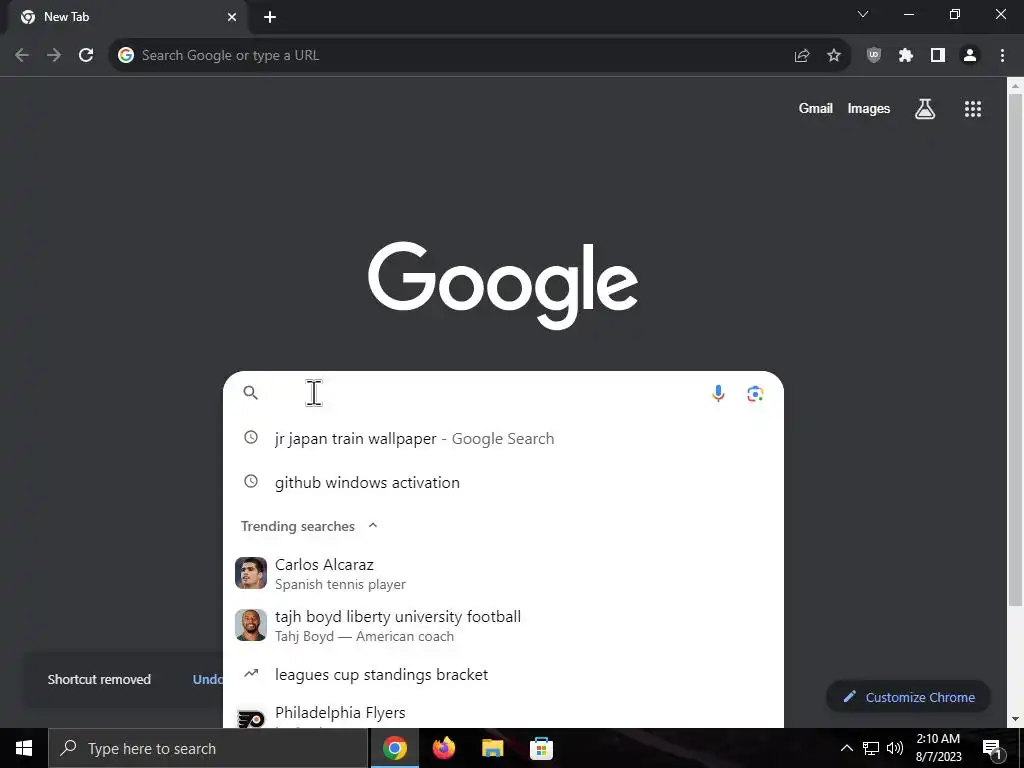
Task: Open Search Labs flask icon
Action: coord(925,109)
